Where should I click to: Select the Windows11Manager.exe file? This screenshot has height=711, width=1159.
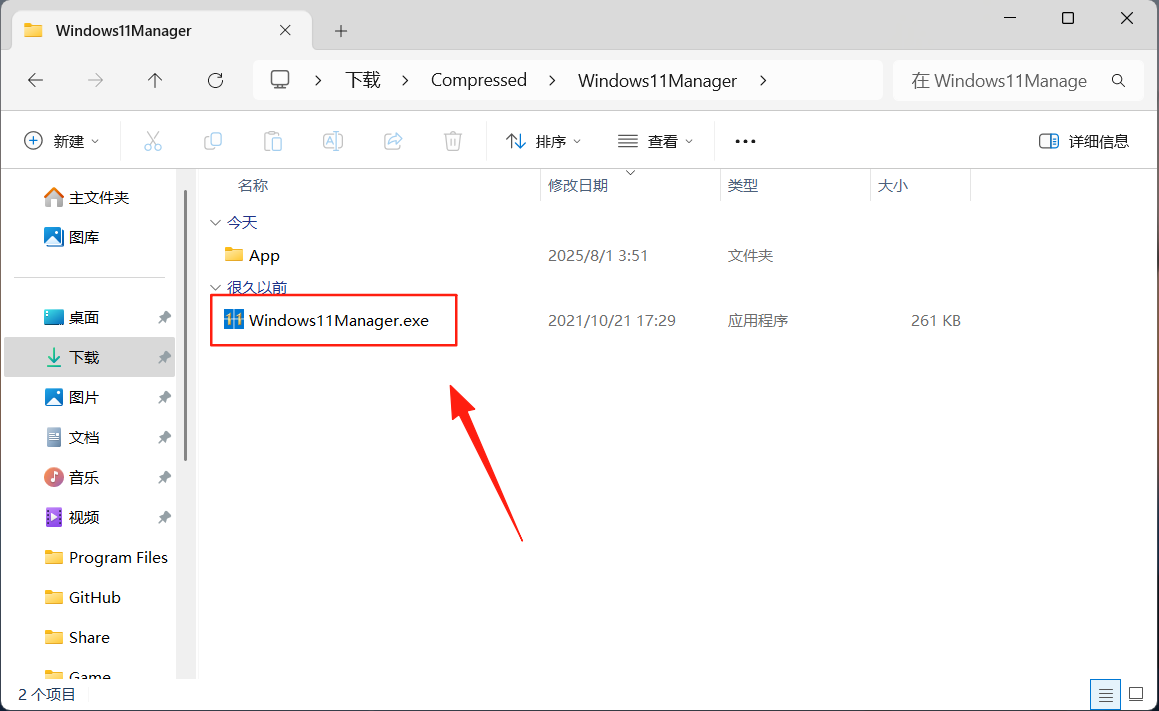click(x=338, y=321)
